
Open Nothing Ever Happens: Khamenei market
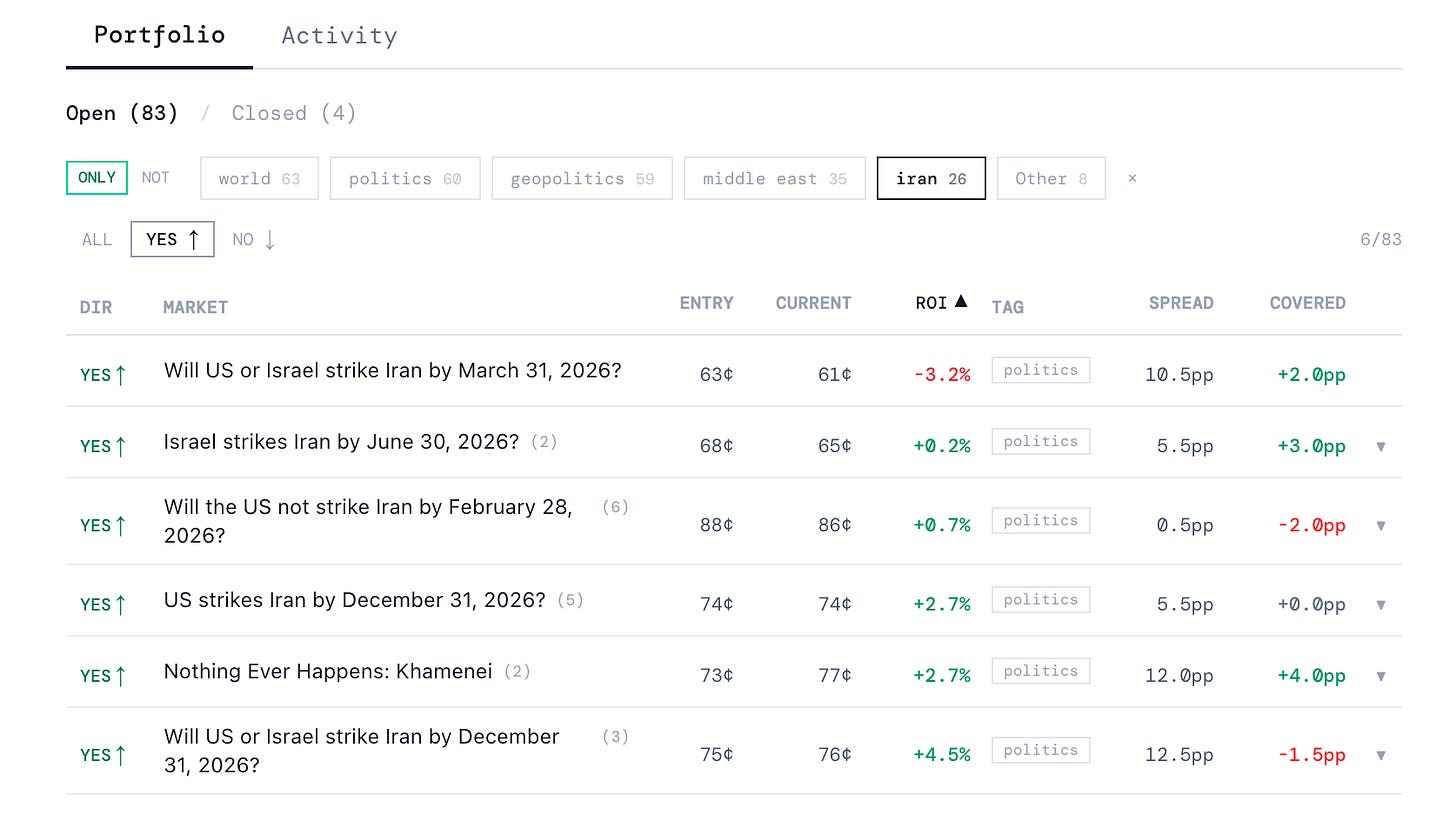328,671
